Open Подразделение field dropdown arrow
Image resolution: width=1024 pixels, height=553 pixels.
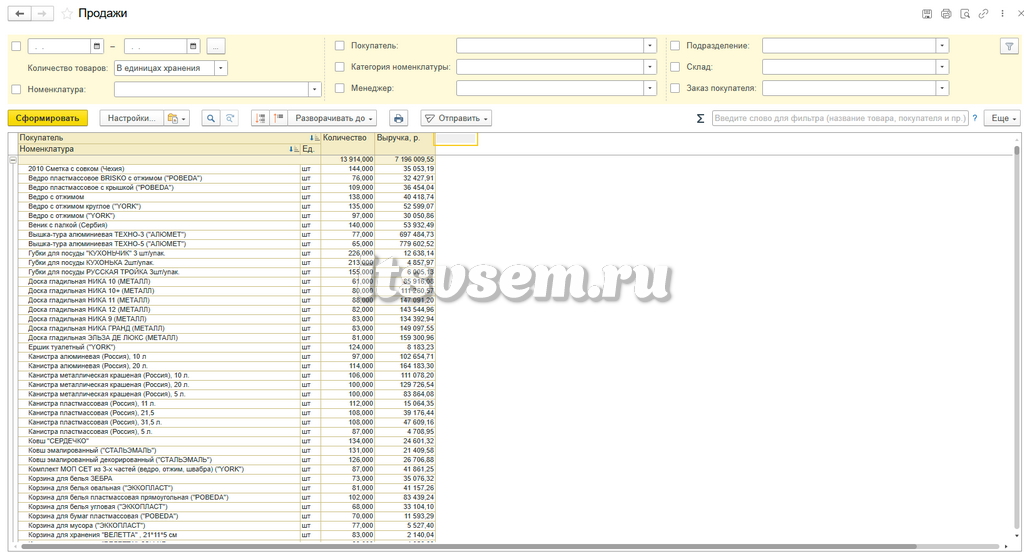click(x=942, y=46)
